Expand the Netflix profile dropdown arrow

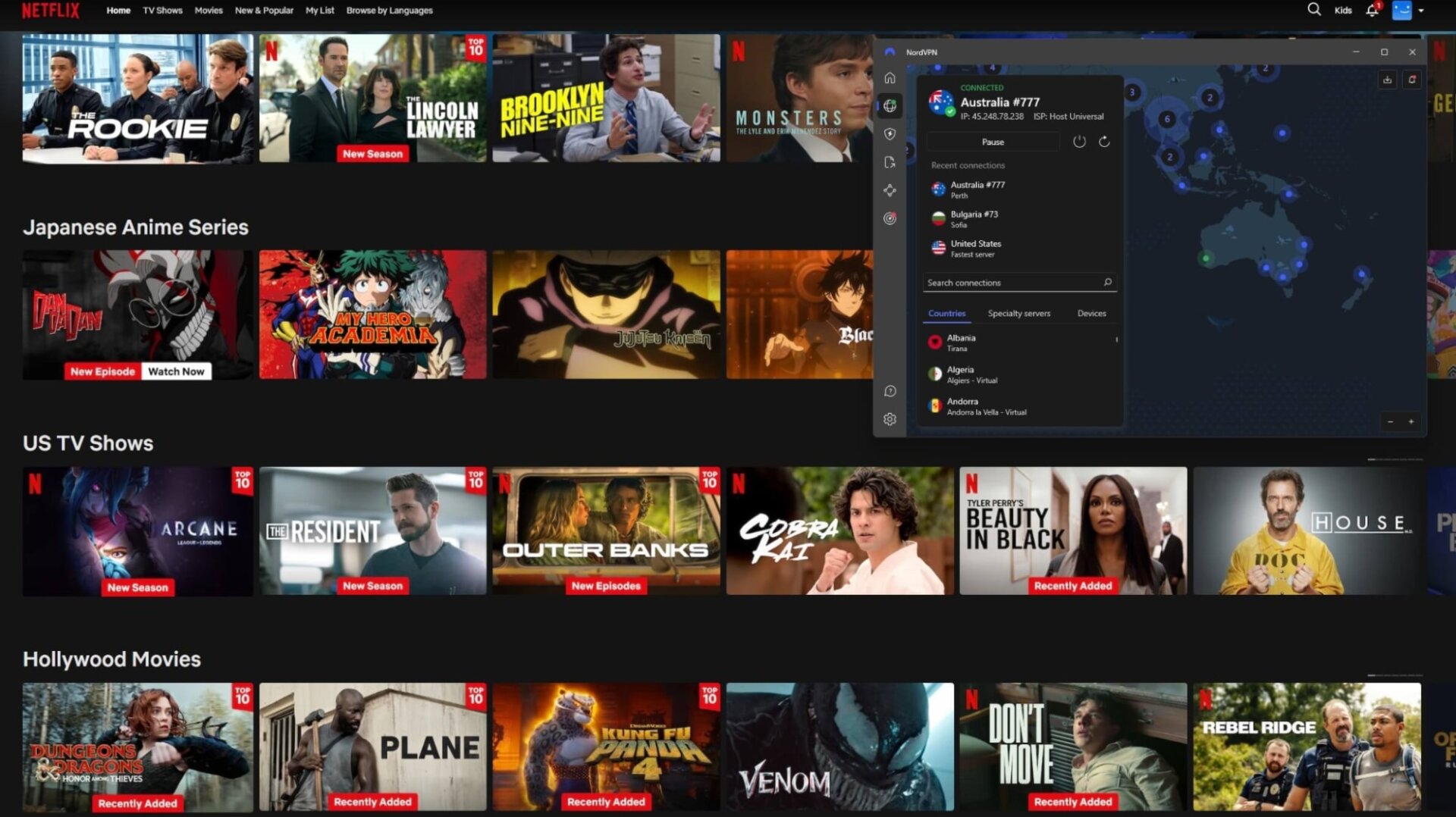tap(1420, 12)
